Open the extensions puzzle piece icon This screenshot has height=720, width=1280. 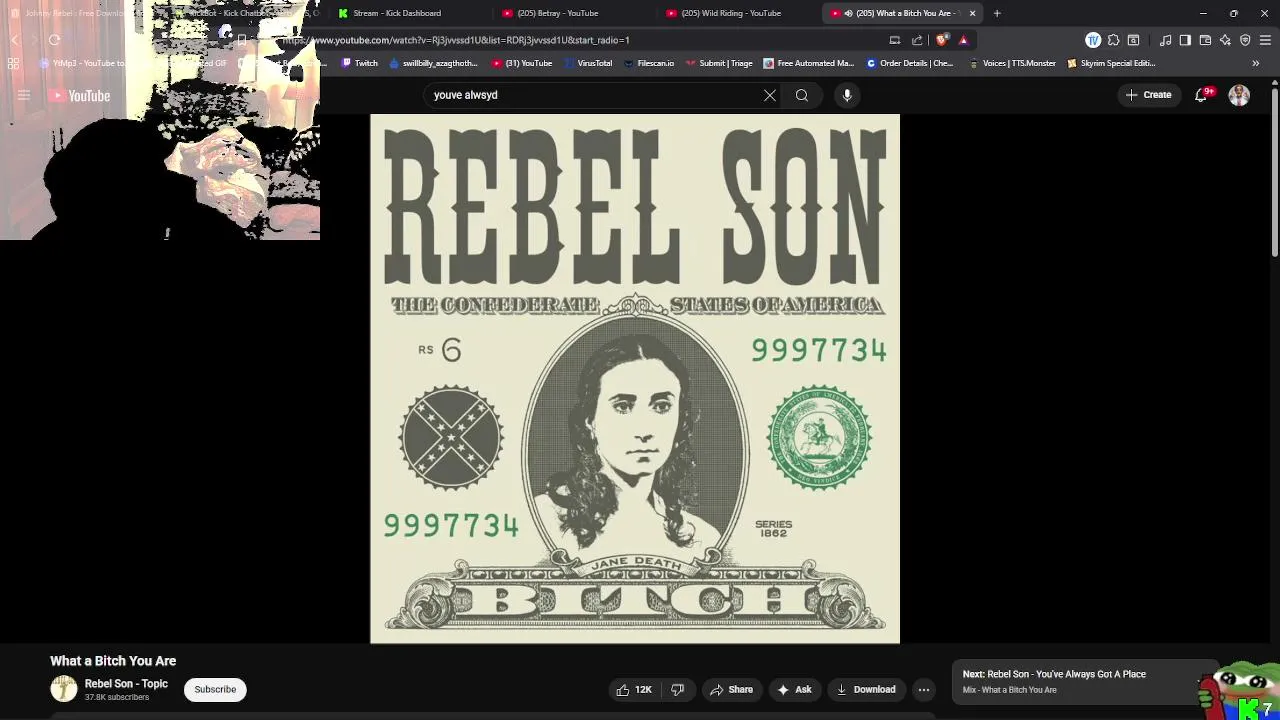tap(1113, 40)
